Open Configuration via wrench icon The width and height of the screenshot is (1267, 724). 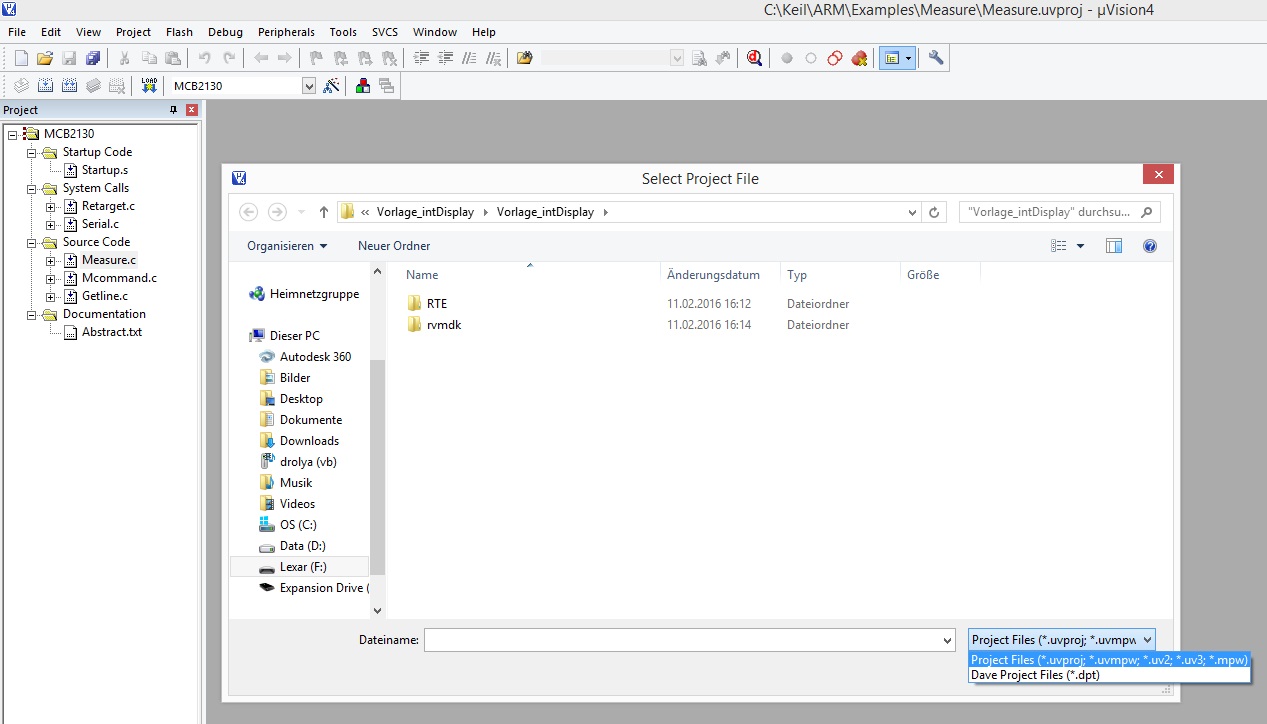click(936, 58)
